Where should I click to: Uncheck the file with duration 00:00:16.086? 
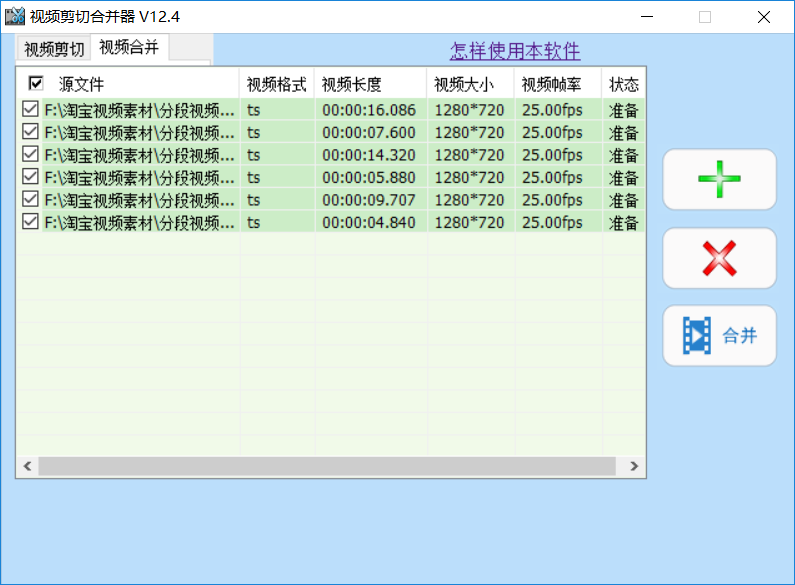click(30, 109)
